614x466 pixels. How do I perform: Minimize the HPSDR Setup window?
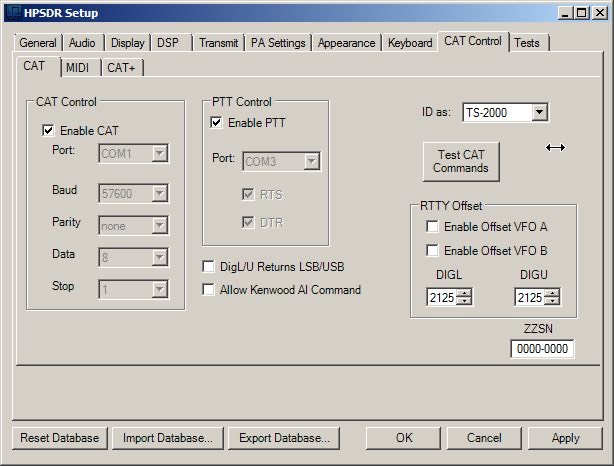(x=565, y=13)
